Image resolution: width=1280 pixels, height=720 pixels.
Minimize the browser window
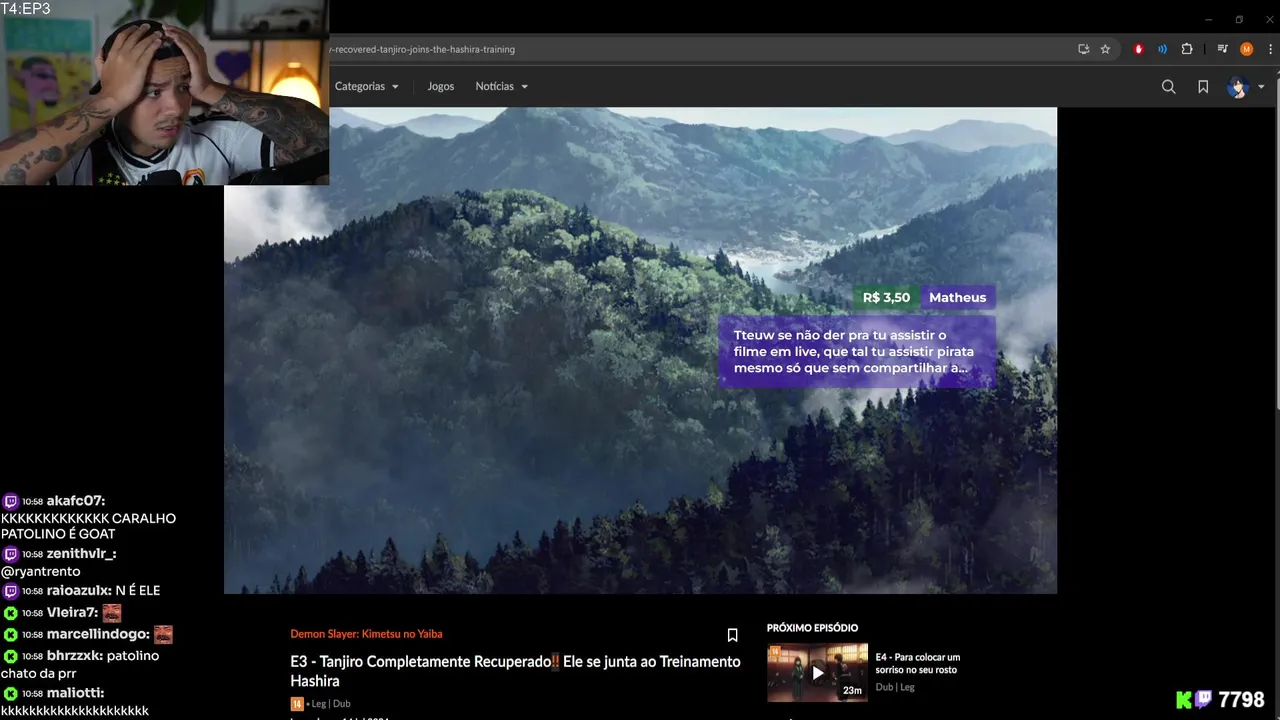[x=1208, y=19]
